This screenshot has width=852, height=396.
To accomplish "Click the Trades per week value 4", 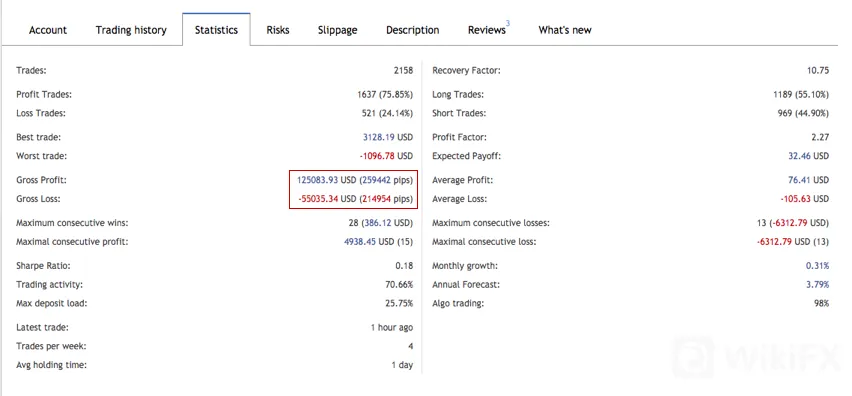I will (410, 347).
